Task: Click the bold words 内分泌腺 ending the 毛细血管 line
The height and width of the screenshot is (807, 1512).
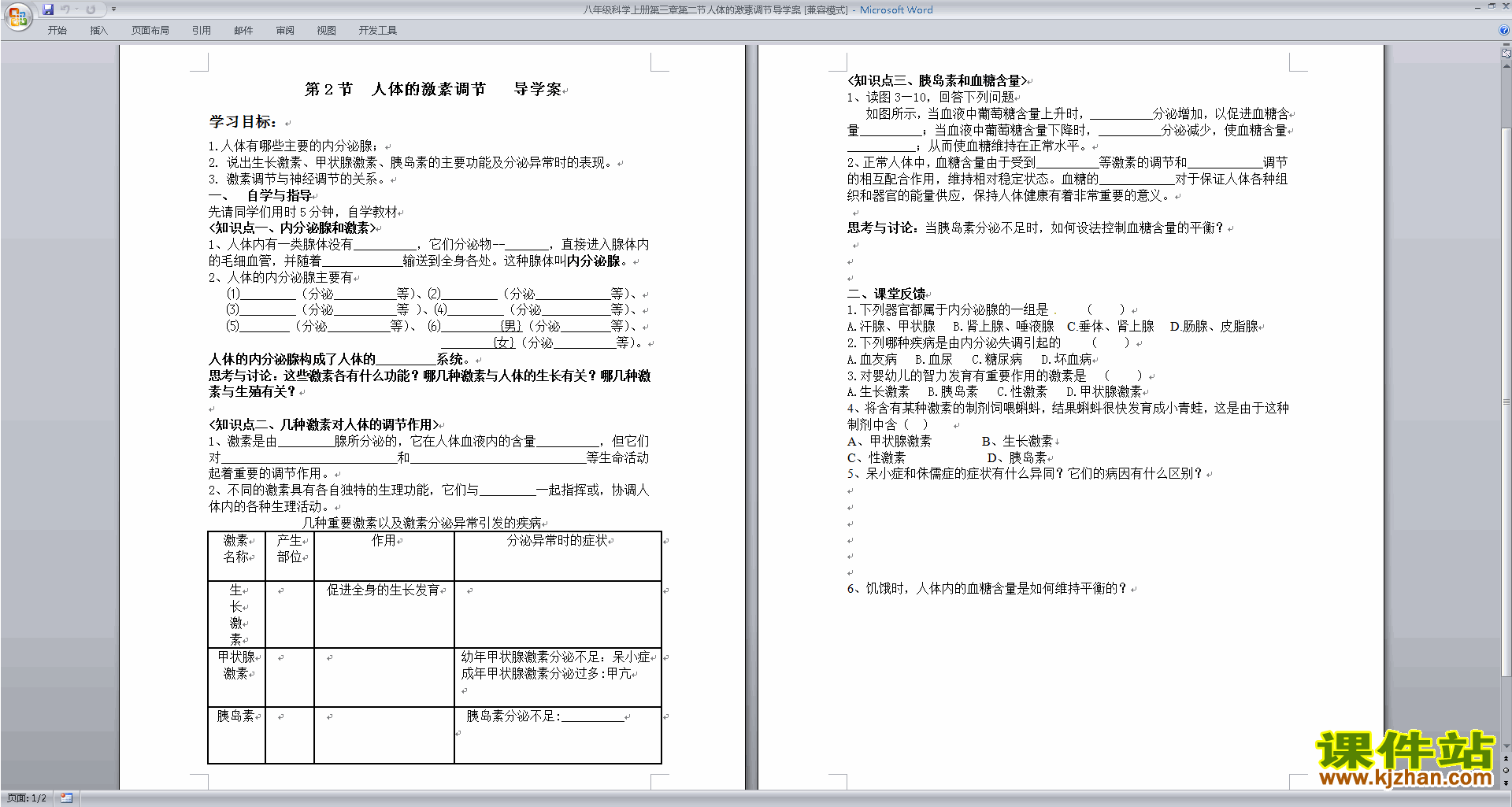Action: click(x=593, y=261)
